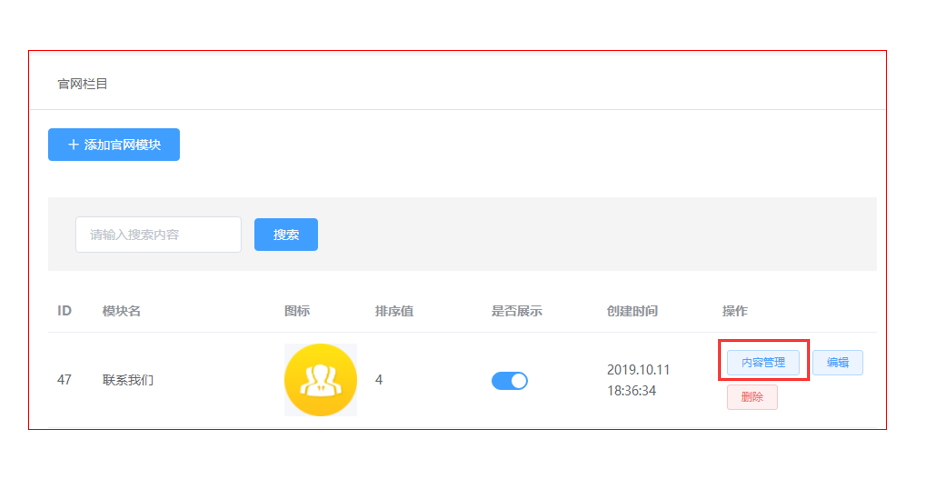Select the 官网栏目 heading
The width and height of the screenshot is (929, 483).
pos(82,84)
